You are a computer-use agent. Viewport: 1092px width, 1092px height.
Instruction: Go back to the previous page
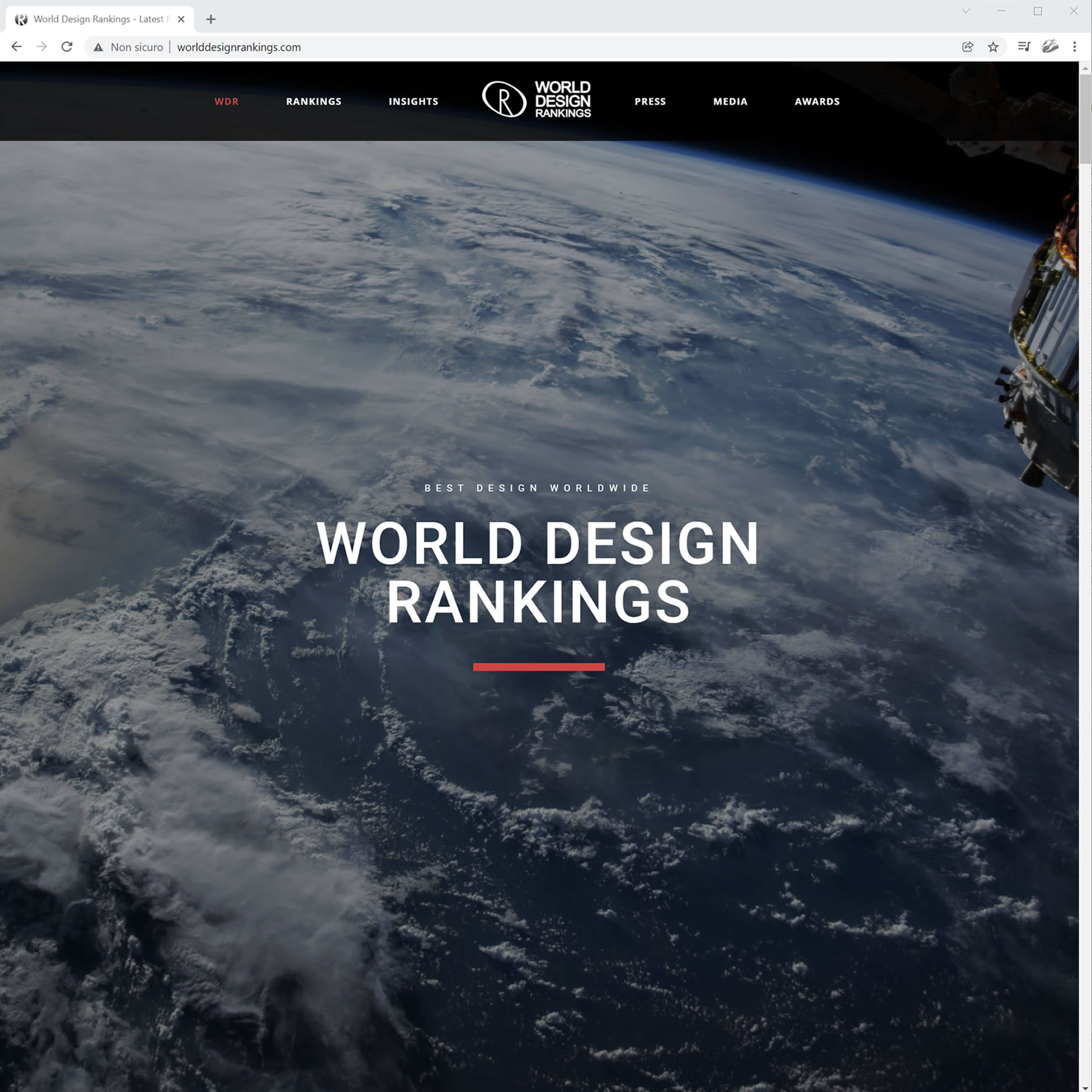[16, 47]
